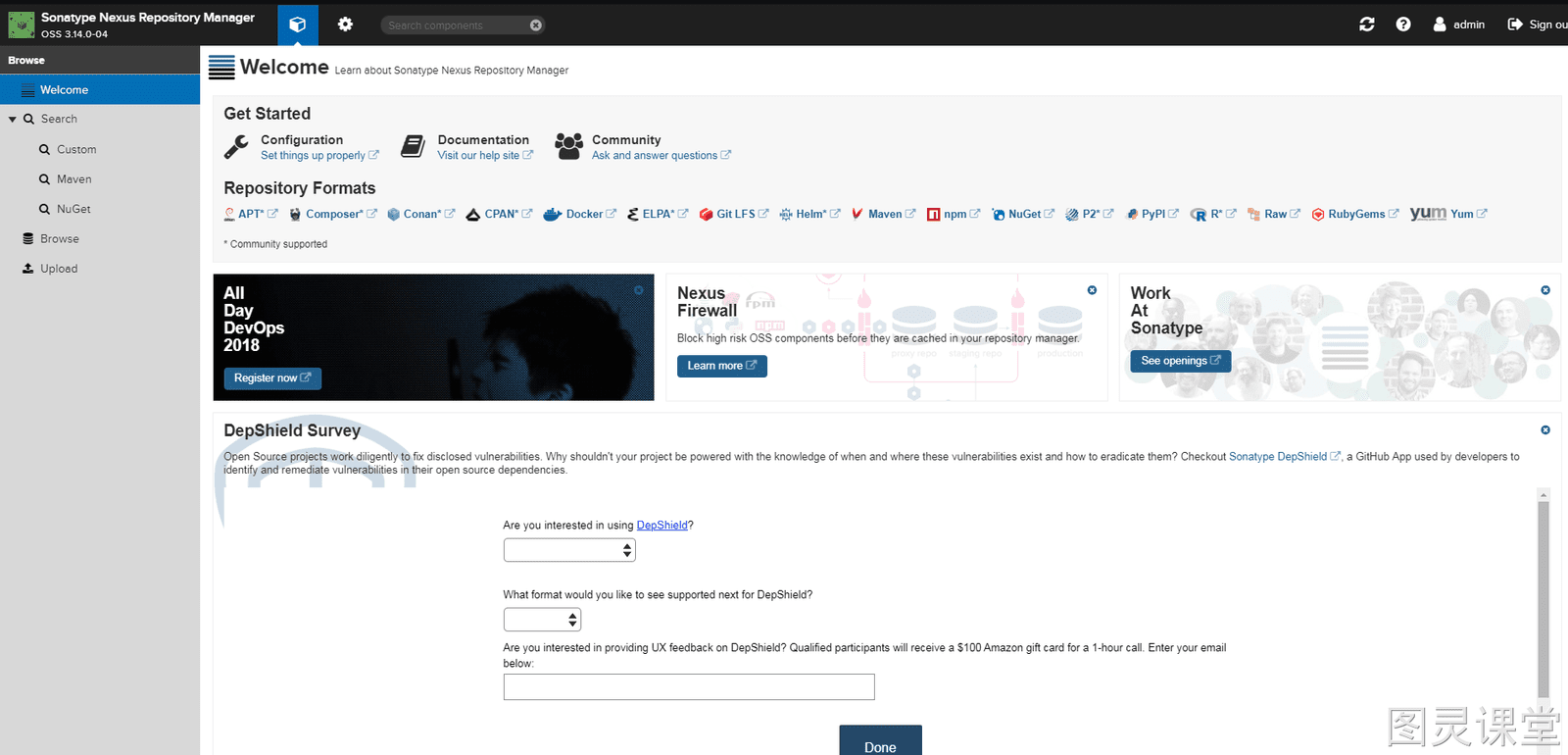Dismiss the Work At Sonatype banner
The image size is (1568, 755).
click(1545, 290)
